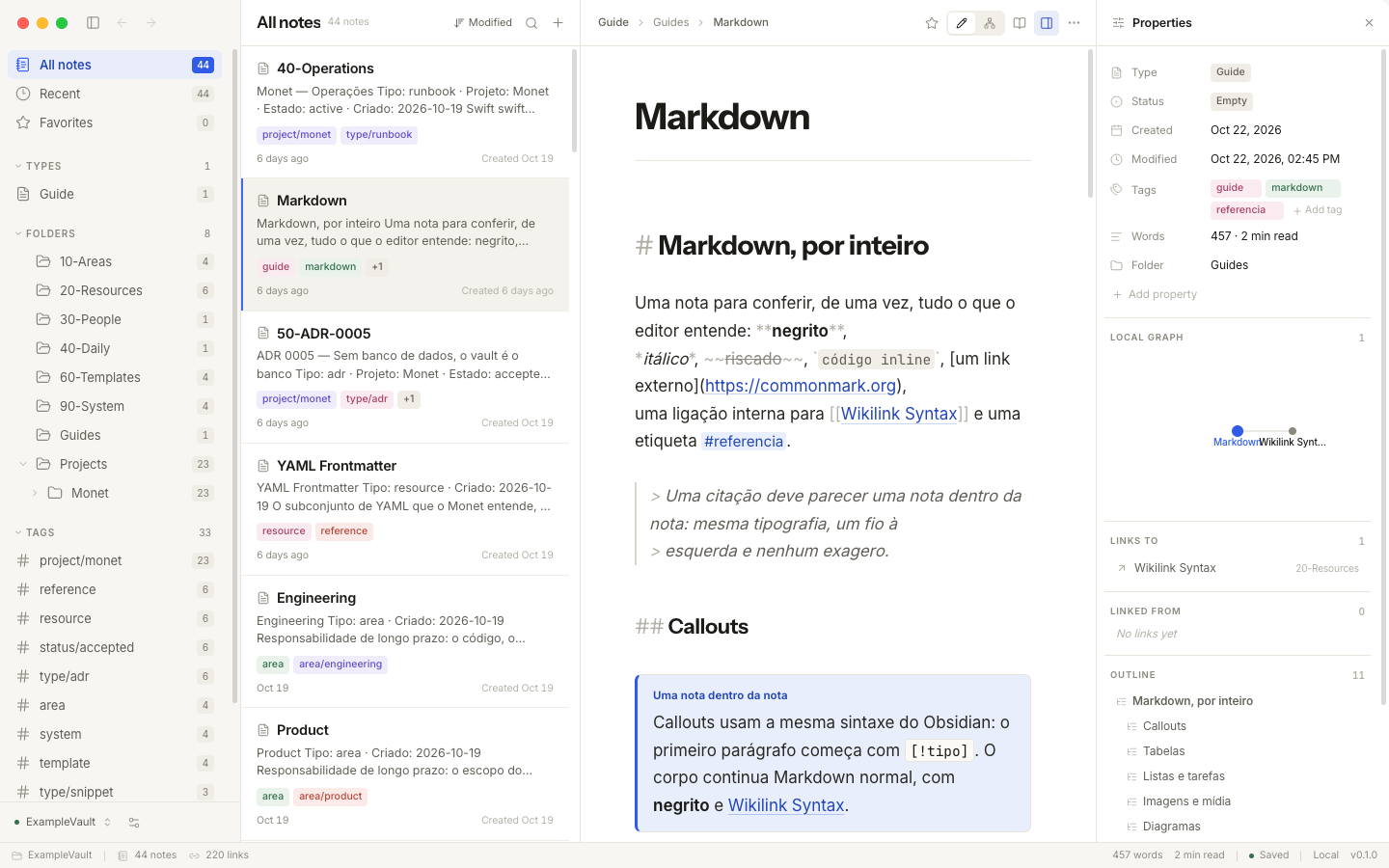Toggle the right Properties panel
Image resolution: width=1389 pixels, height=868 pixels.
point(1047,23)
